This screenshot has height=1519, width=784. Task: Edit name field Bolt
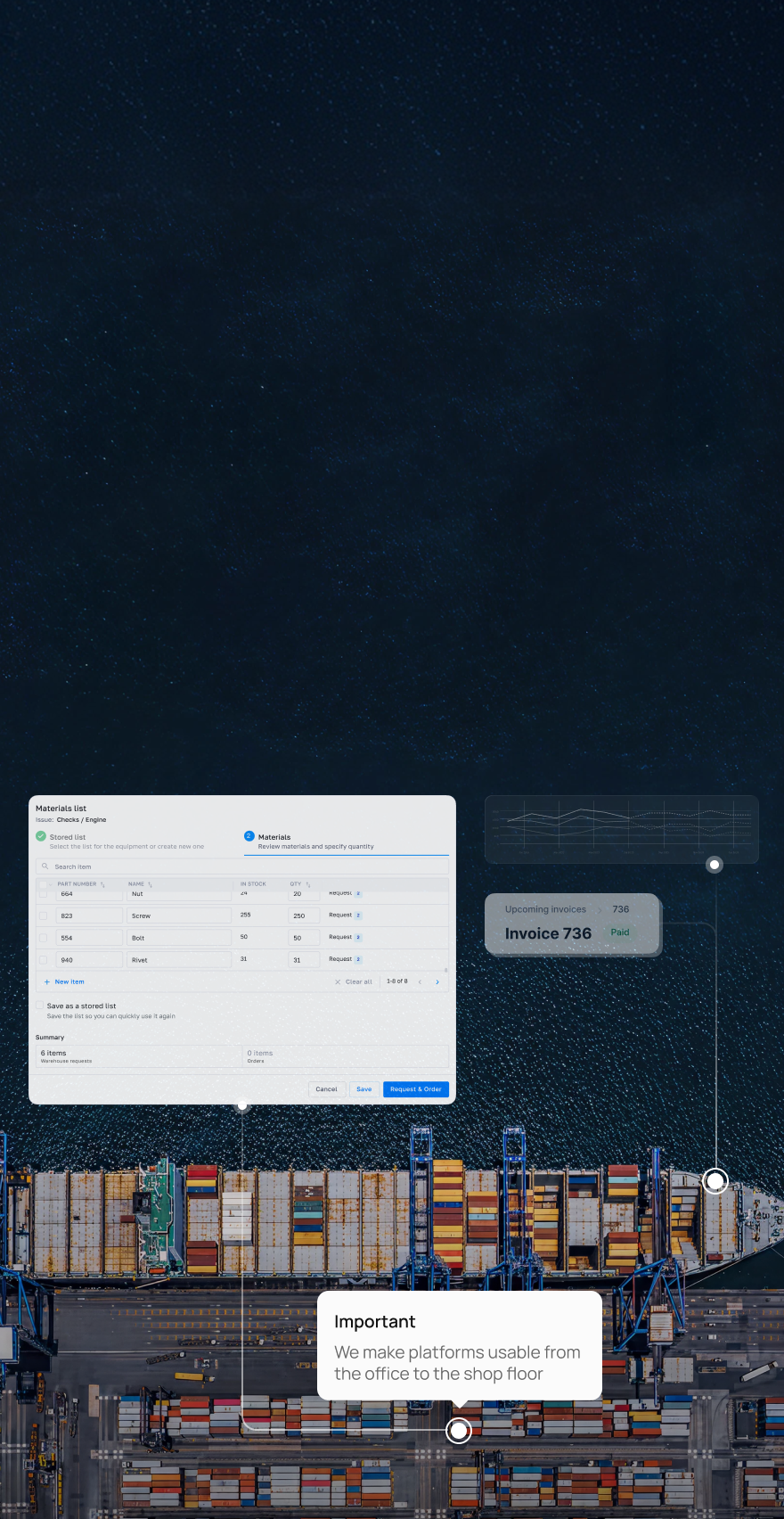[x=179, y=938]
